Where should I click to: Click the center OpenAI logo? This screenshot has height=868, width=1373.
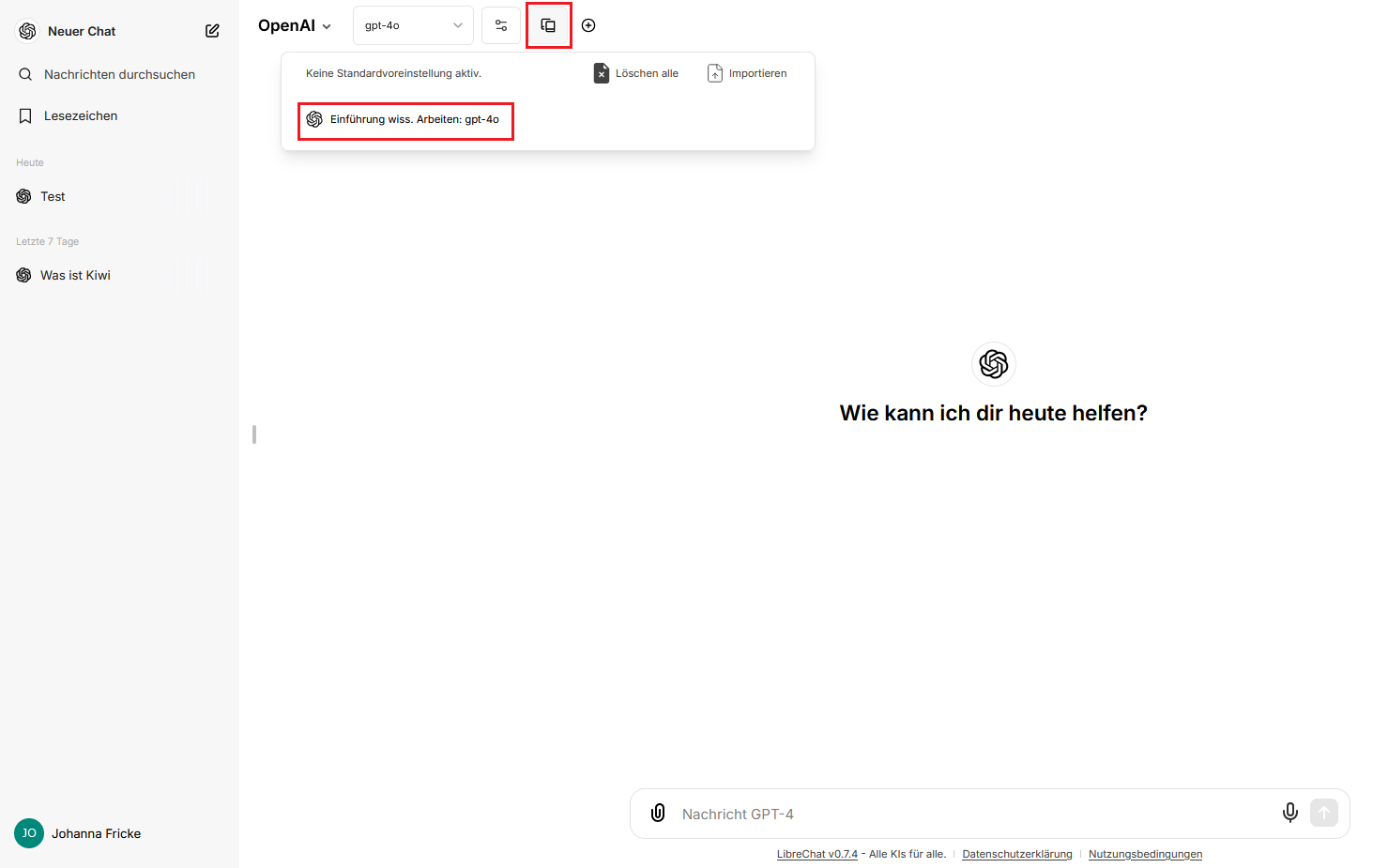coord(994,364)
